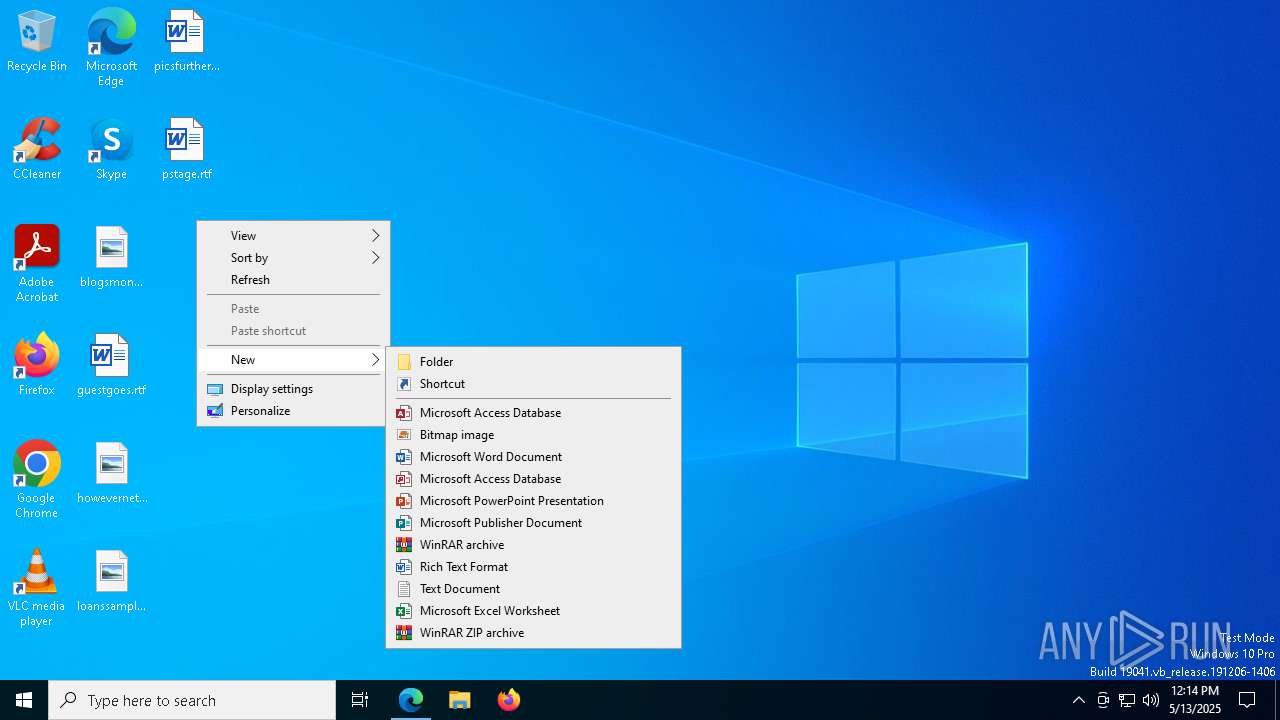1280x720 pixels.
Task: Open the New submenu entry
Action: [x=293, y=360]
